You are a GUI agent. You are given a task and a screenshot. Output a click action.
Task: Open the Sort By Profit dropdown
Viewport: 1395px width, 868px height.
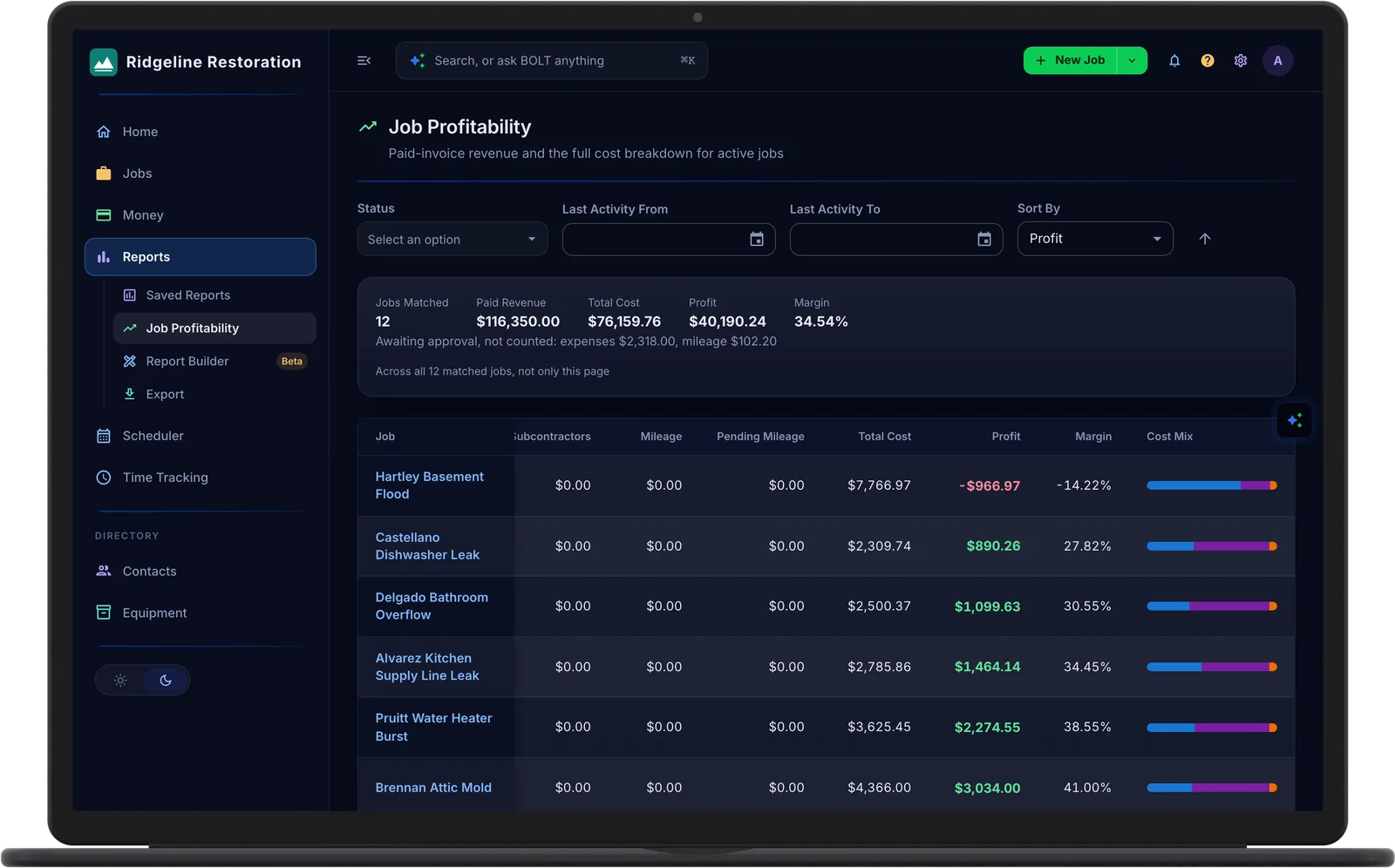(1095, 239)
